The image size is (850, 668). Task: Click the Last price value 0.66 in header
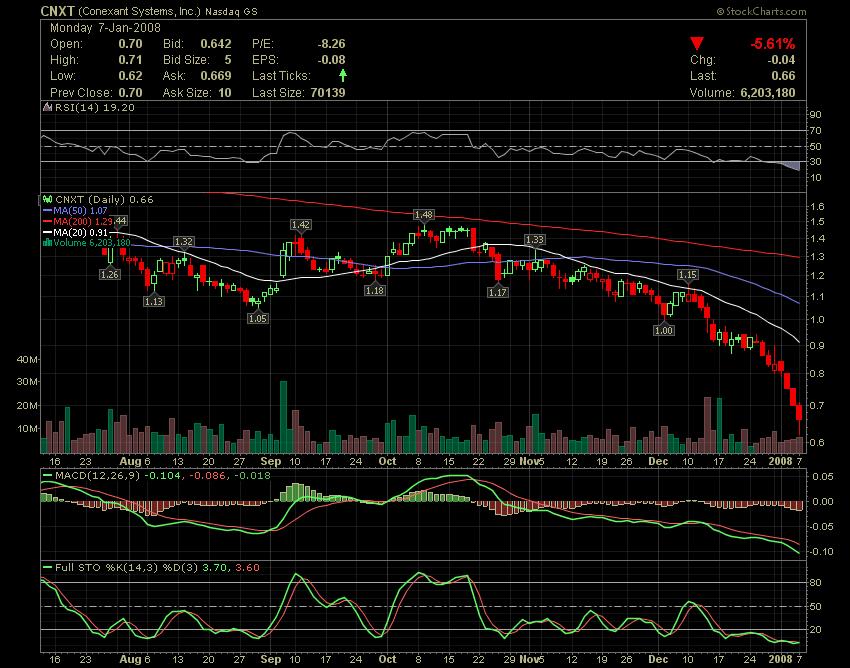pos(783,76)
